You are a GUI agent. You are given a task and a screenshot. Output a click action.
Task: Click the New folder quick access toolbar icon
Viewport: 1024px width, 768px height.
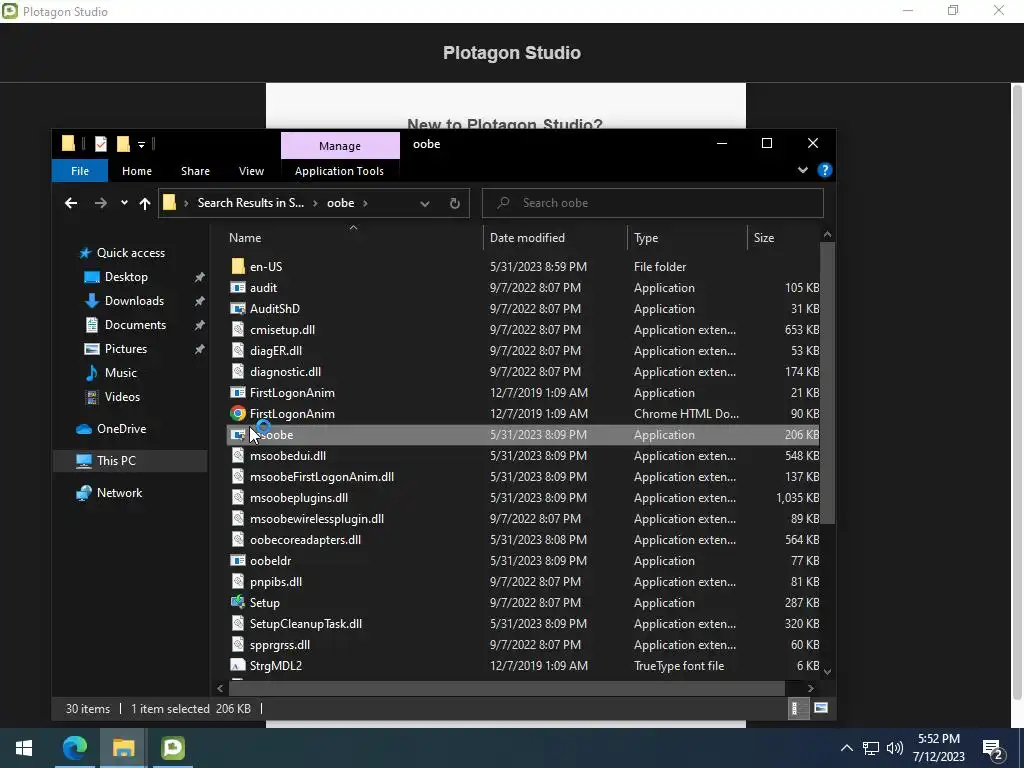[123, 144]
